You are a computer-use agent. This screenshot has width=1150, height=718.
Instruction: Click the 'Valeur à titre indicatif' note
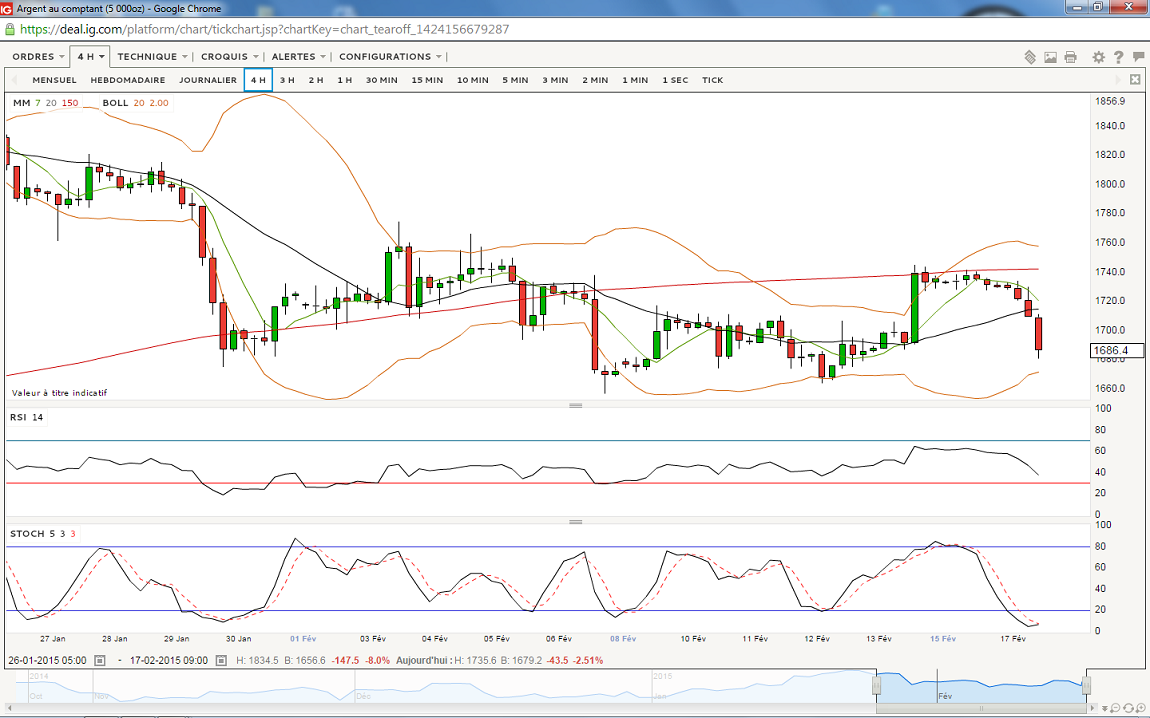(x=59, y=393)
